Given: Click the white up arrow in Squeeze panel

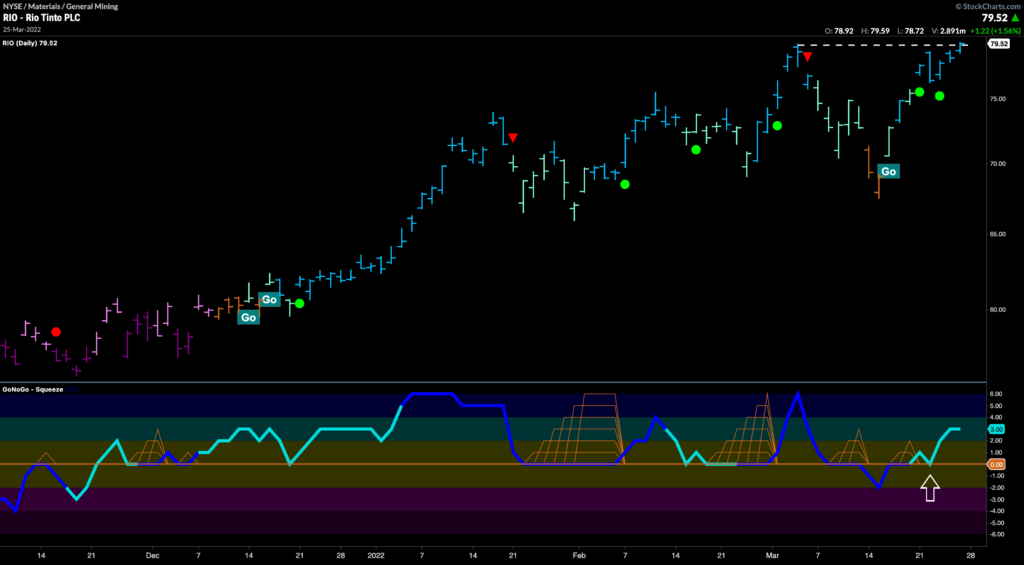Looking at the screenshot, I should [930, 488].
